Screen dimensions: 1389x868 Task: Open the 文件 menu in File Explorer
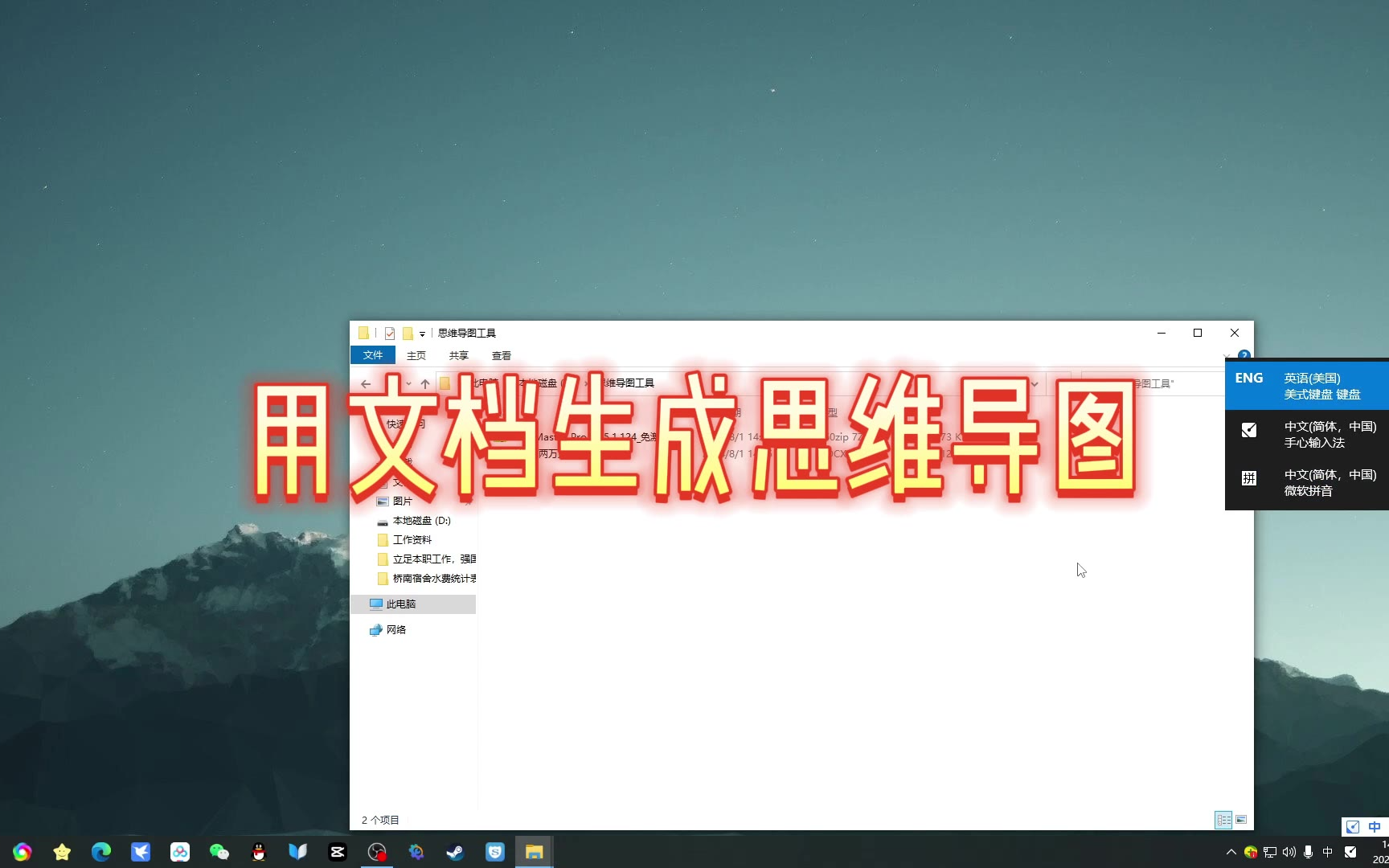tap(373, 355)
